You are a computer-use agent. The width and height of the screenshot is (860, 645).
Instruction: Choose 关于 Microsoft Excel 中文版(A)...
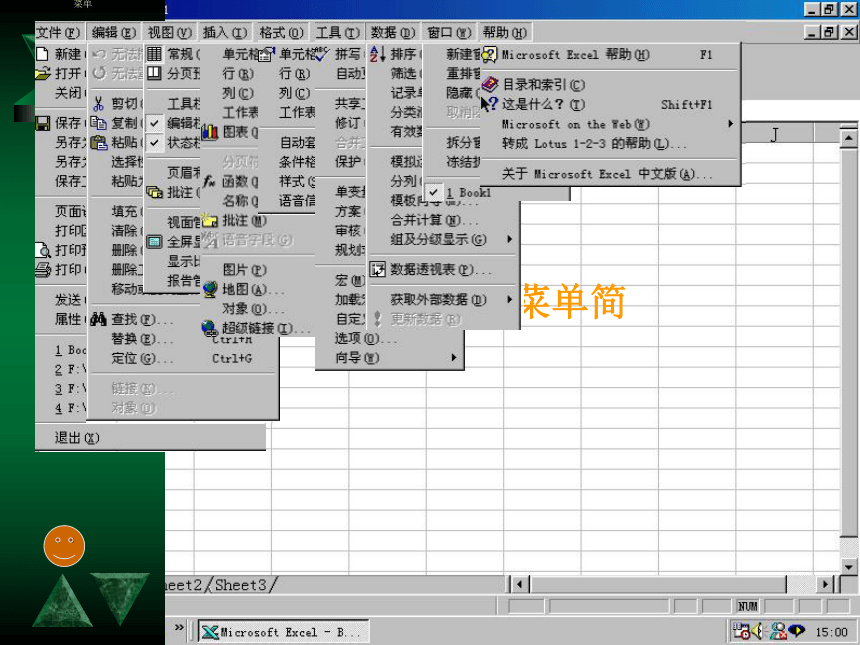tap(607, 174)
